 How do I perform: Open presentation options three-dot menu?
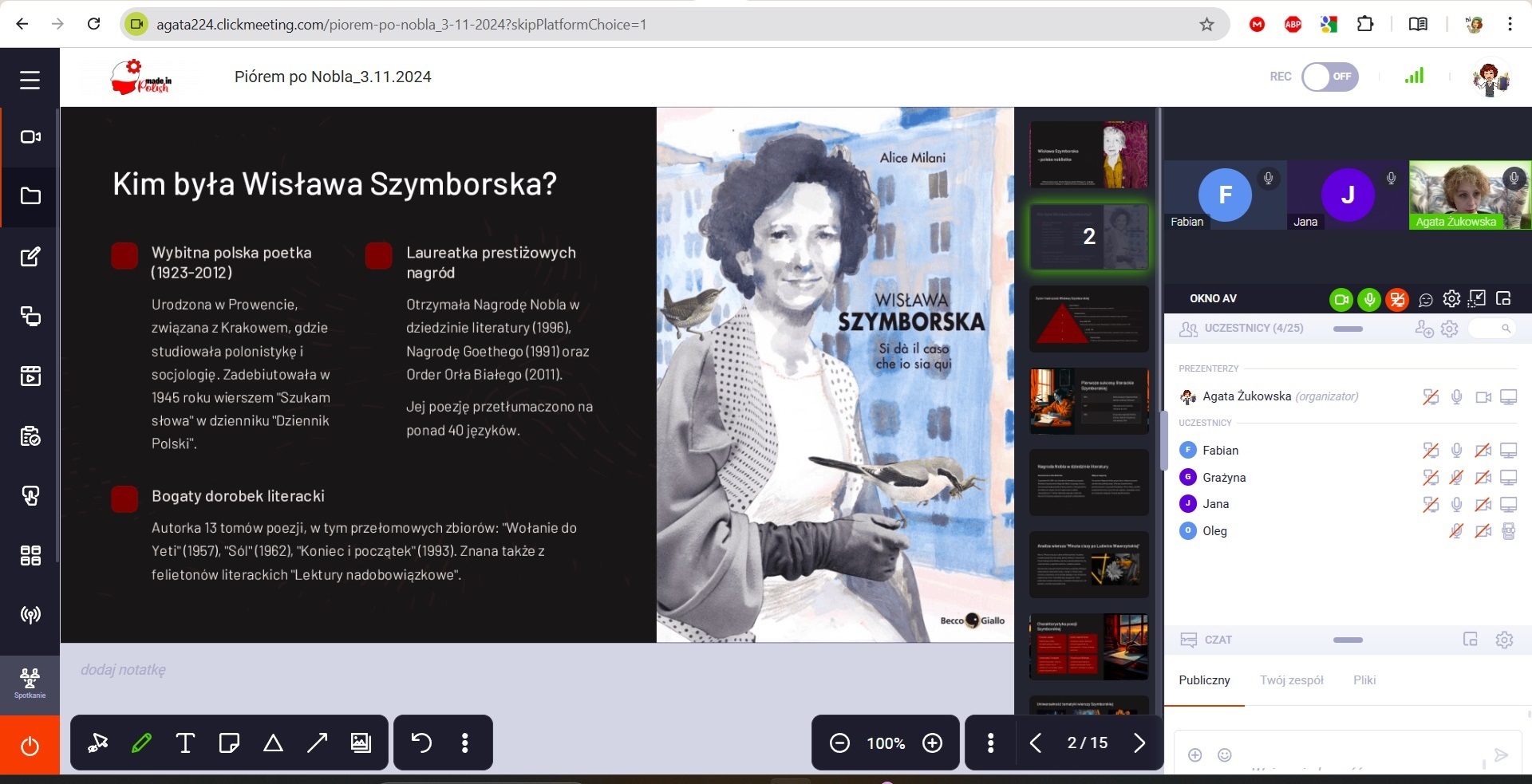click(990, 743)
